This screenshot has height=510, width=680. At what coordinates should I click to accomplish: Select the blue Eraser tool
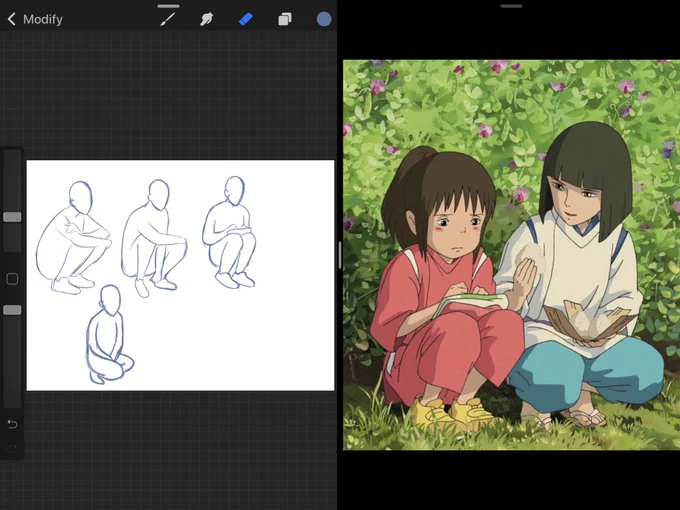pyautogui.click(x=246, y=19)
